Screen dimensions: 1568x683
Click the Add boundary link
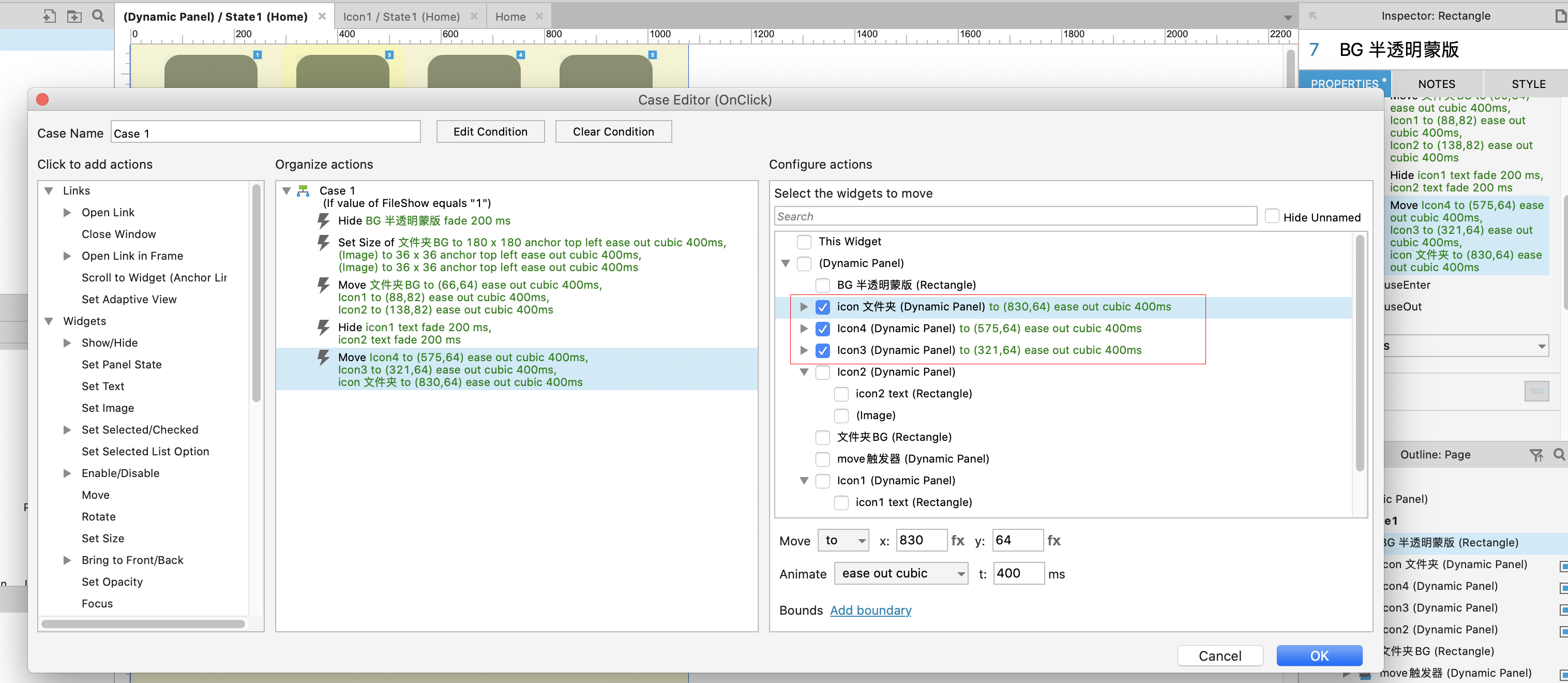pos(870,611)
